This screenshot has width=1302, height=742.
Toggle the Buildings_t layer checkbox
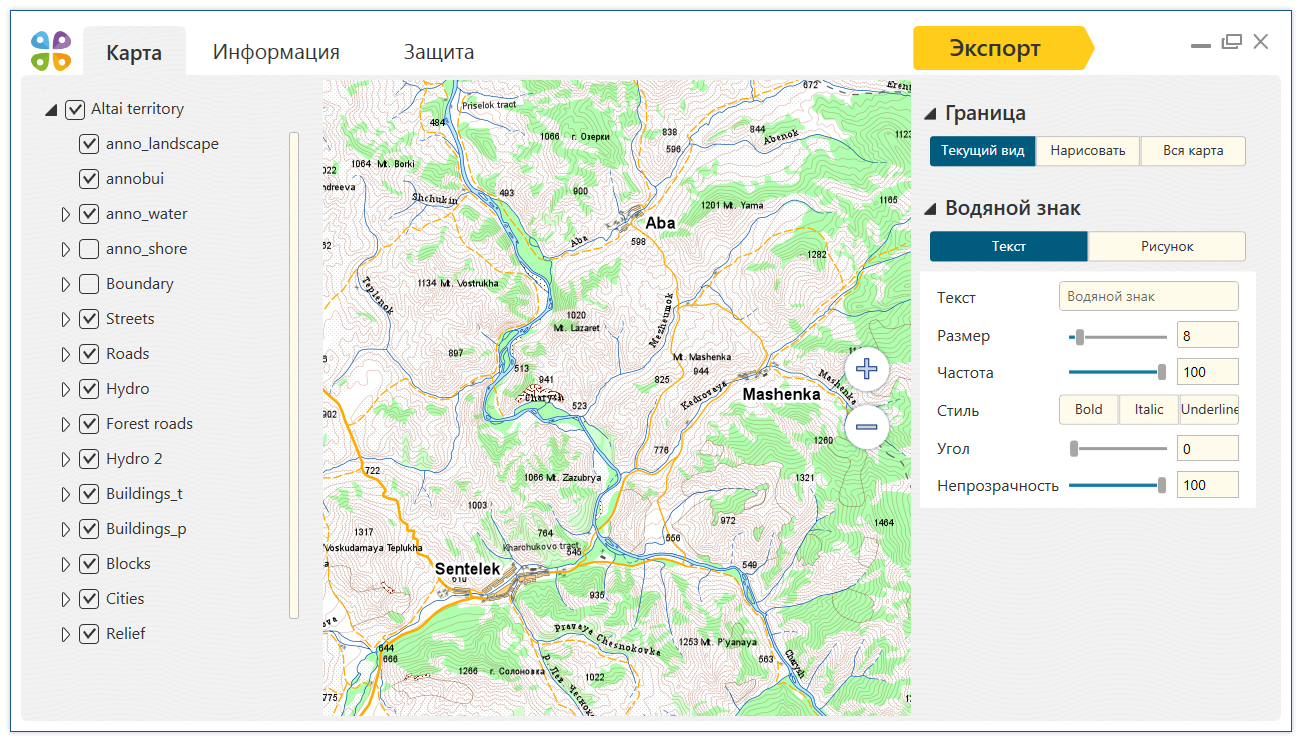(89, 494)
